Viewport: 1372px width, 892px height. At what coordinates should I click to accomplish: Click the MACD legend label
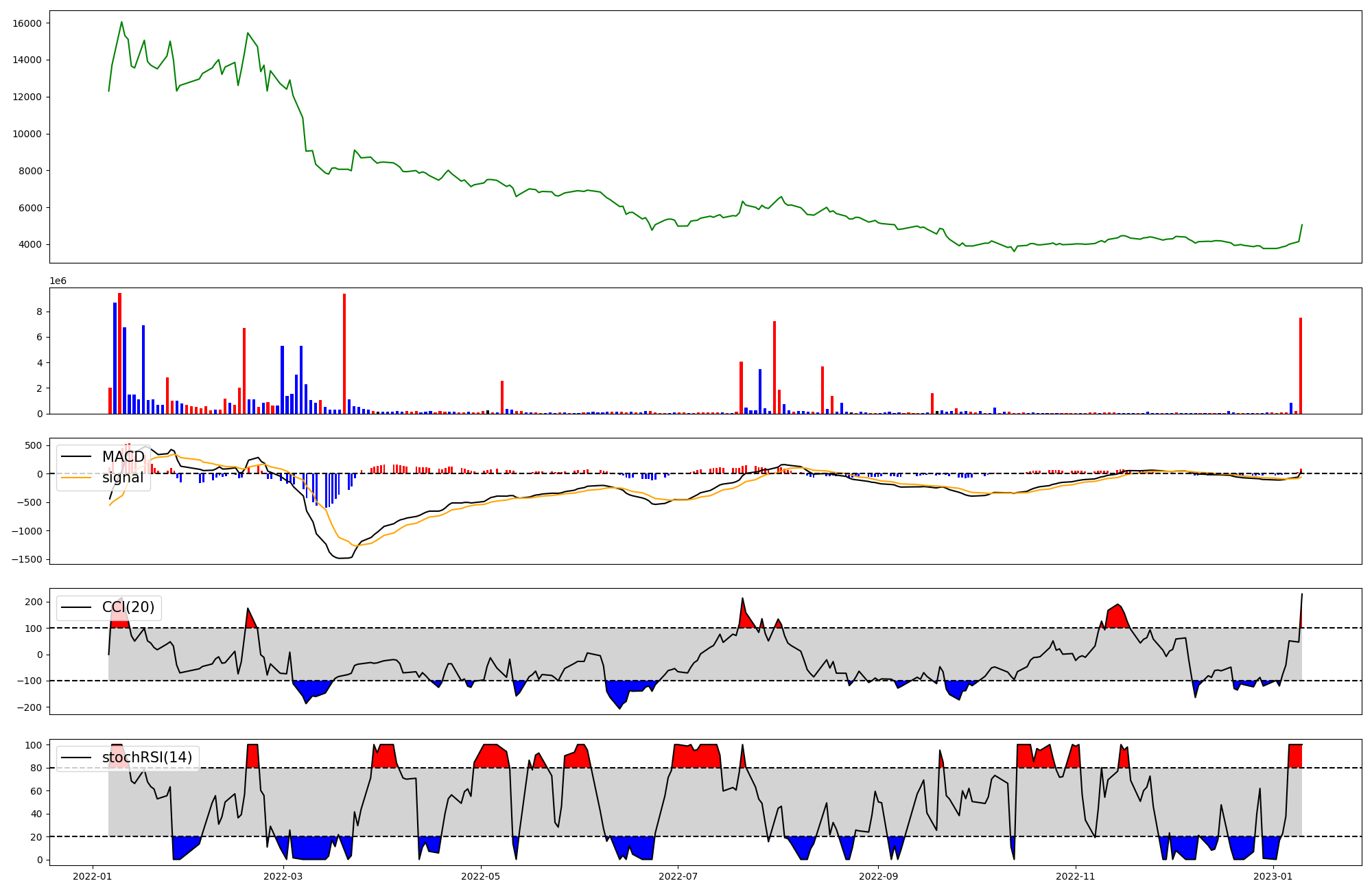[x=123, y=457]
